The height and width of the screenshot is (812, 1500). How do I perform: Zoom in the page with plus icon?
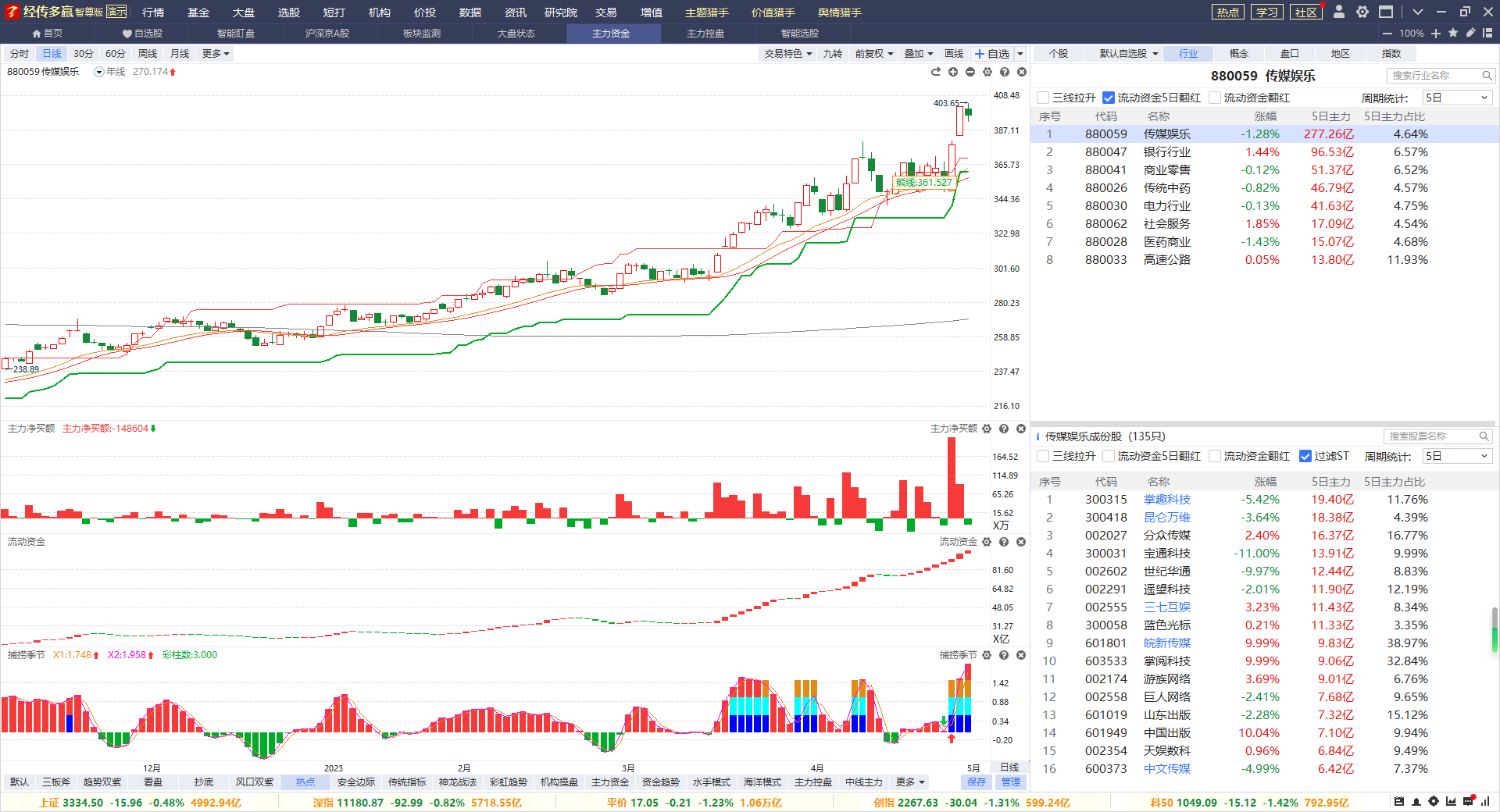(x=1436, y=34)
